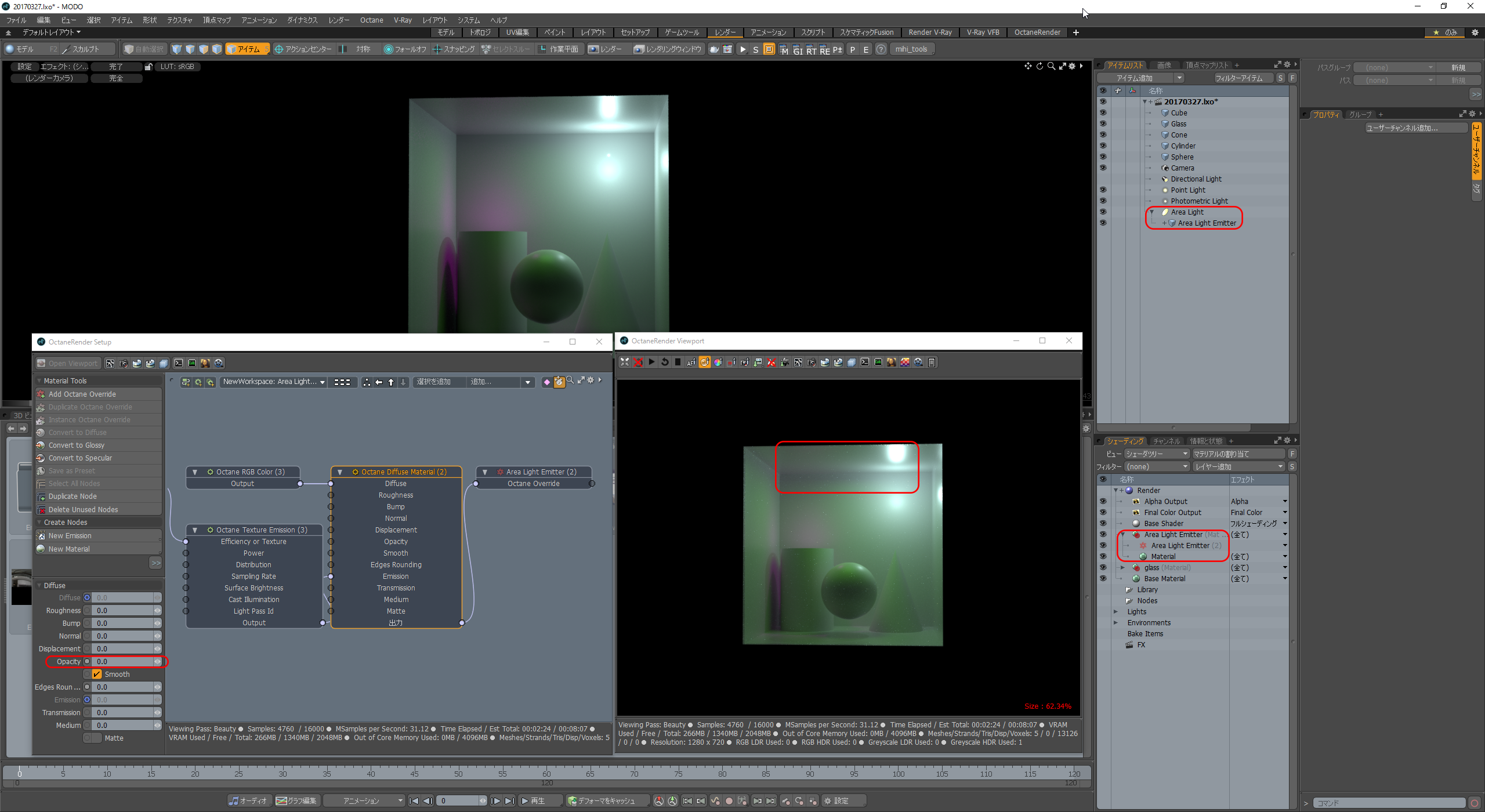Collapse the Area Light tree item
Screen dimensions: 1485x812
pyautogui.click(x=1151, y=212)
